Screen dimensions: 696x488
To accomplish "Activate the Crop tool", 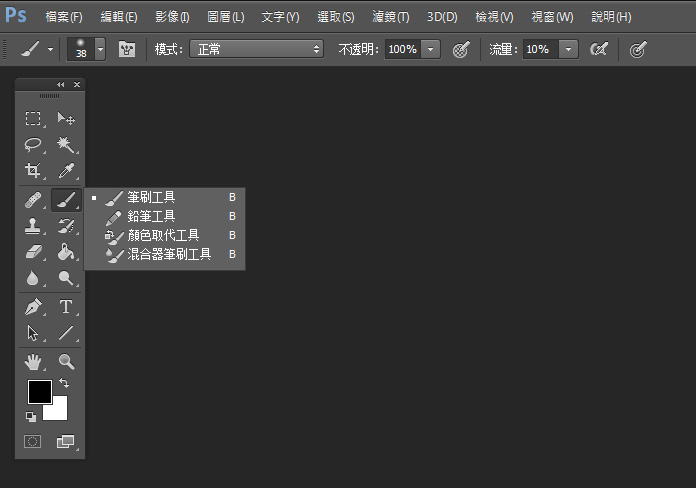I will pos(34,171).
